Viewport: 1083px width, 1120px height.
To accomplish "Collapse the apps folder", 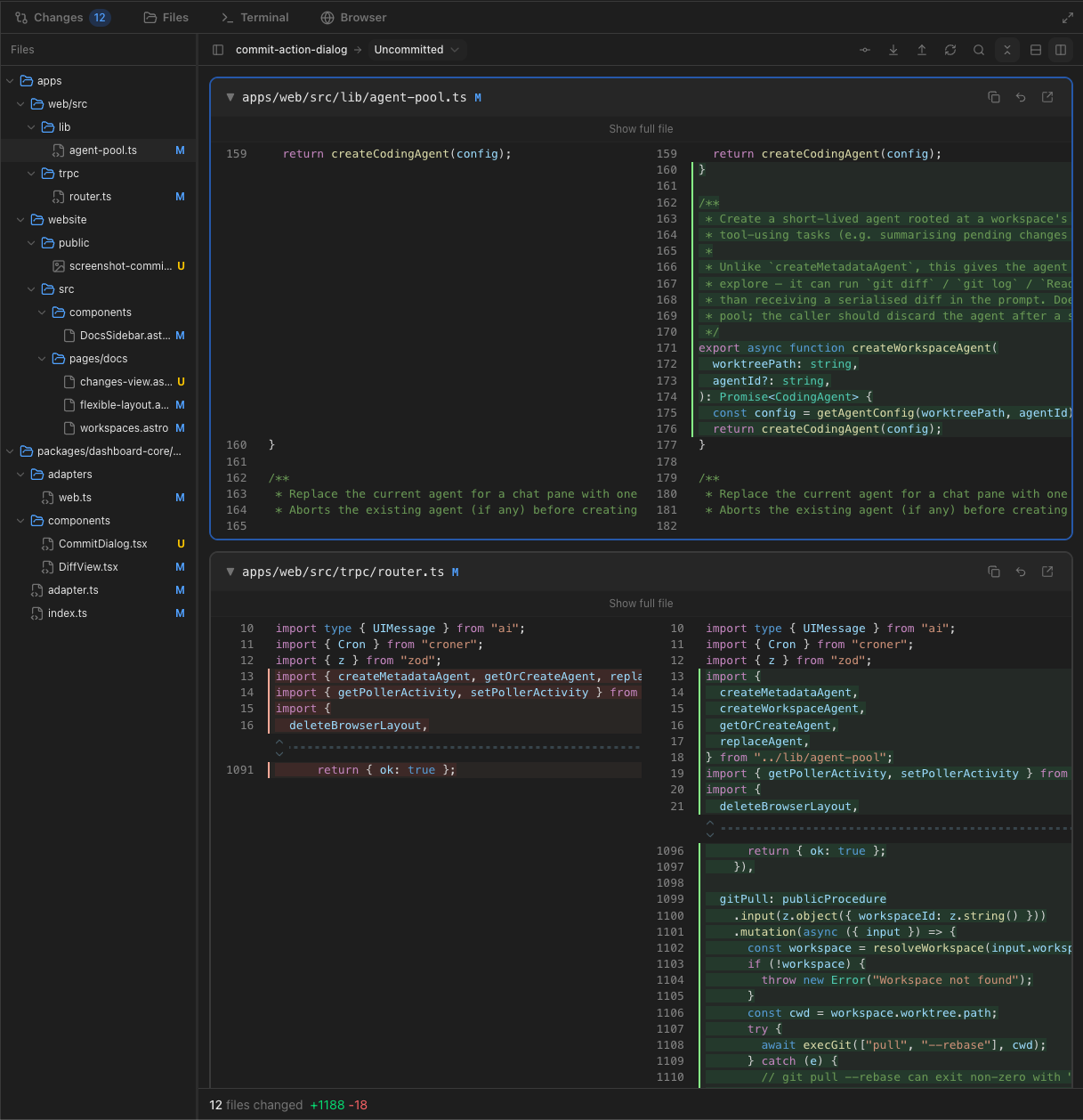I will [x=10, y=81].
